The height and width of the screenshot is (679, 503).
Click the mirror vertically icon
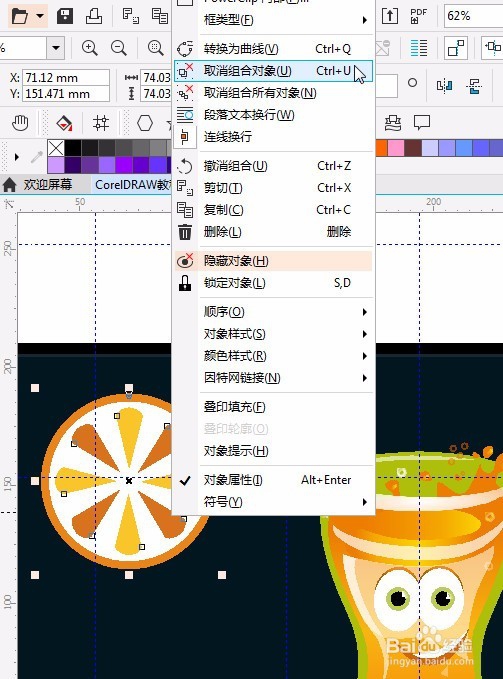pyautogui.click(x=474, y=86)
